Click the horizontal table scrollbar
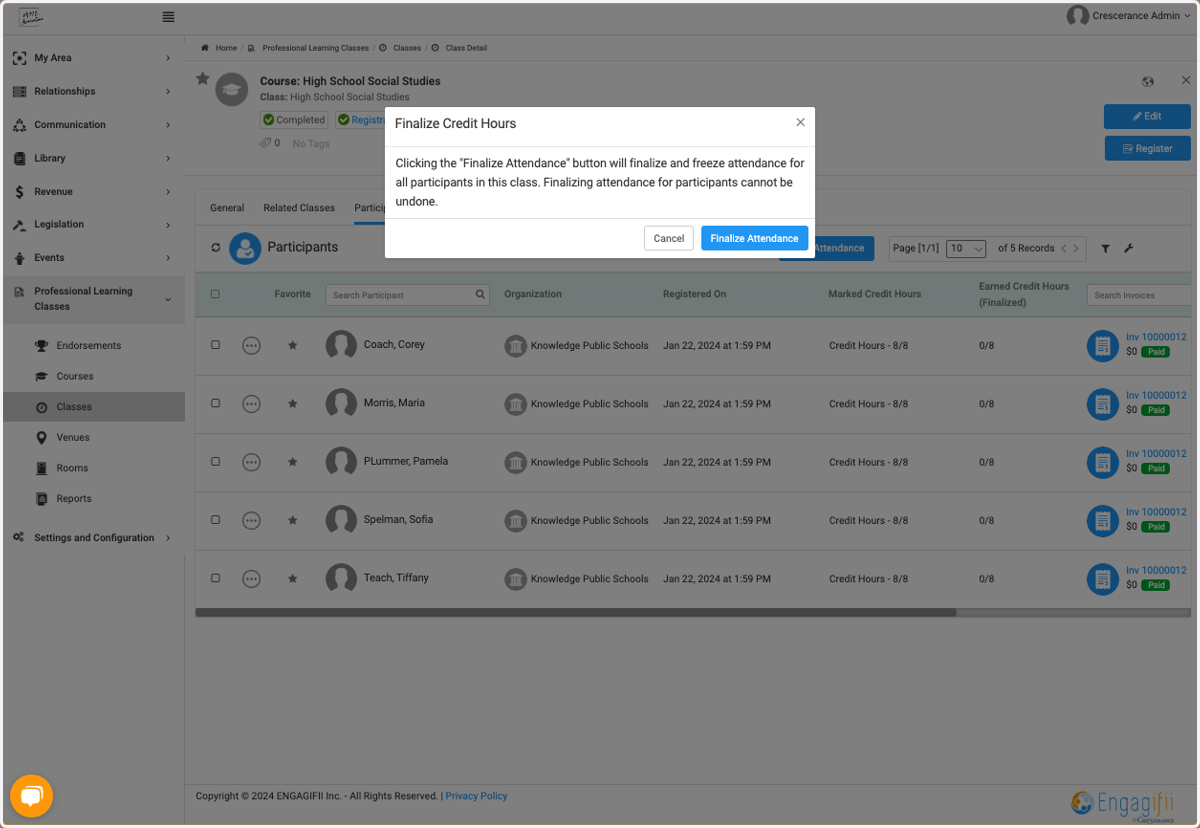The height and width of the screenshot is (828, 1200). (x=575, y=612)
